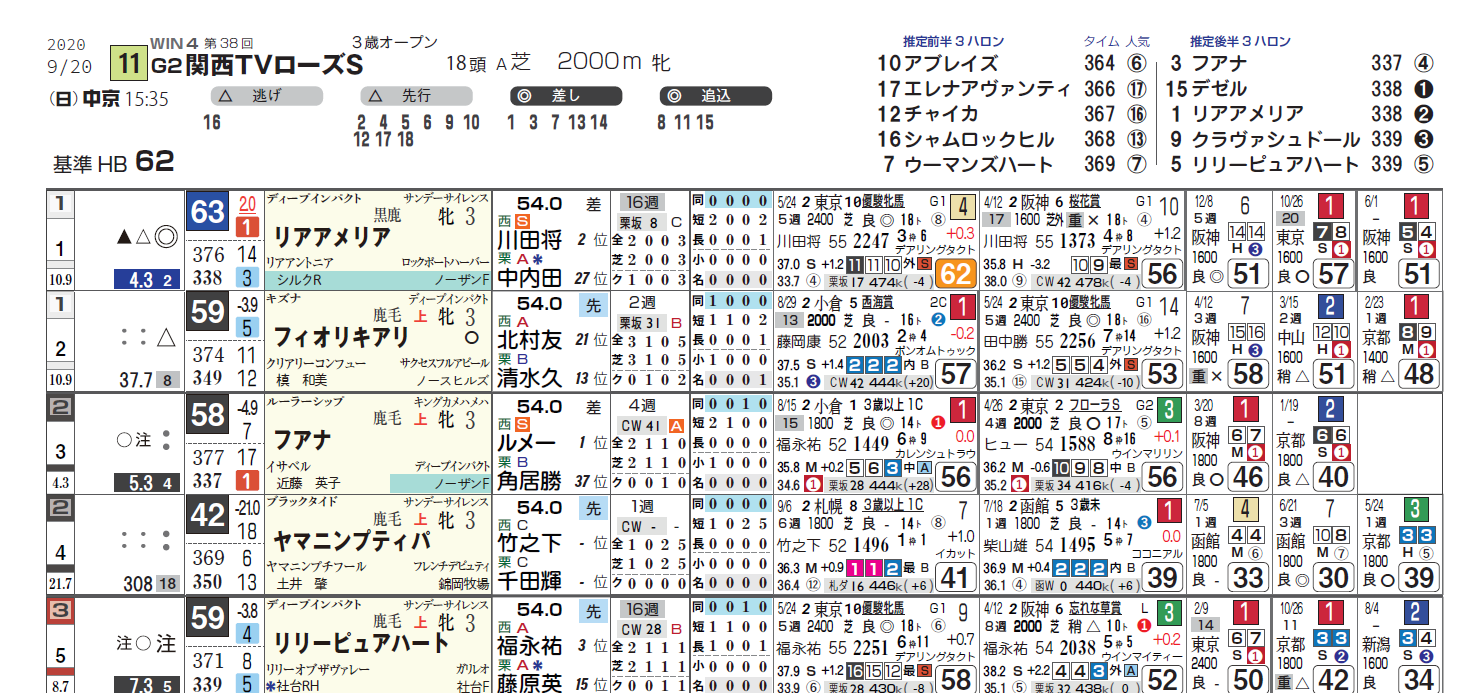Image resolution: width=1479 pixels, height=693 pixels.
Task: Click フアナ's dark 58 rating box
Action: [x=207, y=414]
